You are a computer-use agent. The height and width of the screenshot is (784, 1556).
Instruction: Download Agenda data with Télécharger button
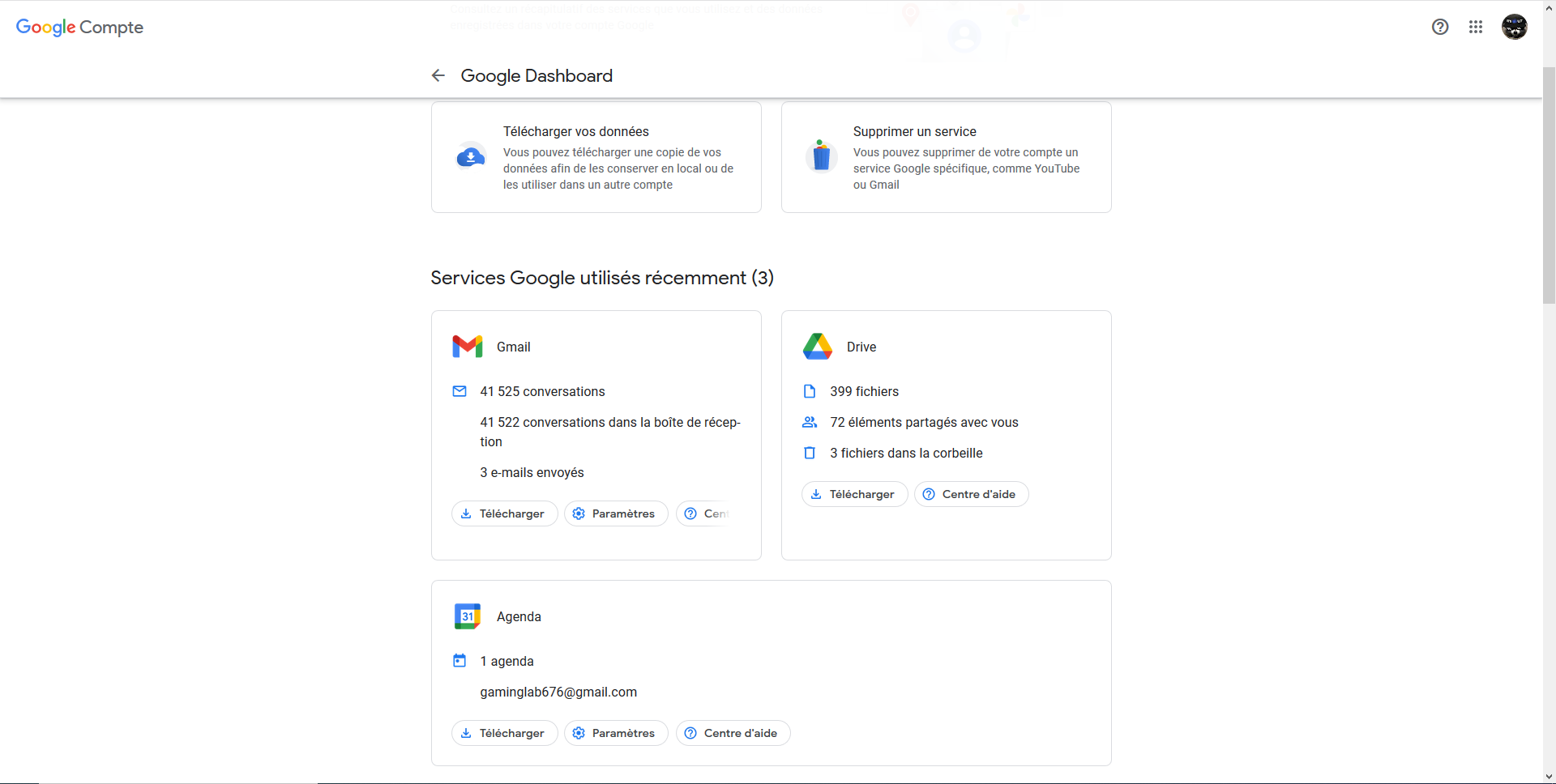pyautogui.click(x=504, y=733)
